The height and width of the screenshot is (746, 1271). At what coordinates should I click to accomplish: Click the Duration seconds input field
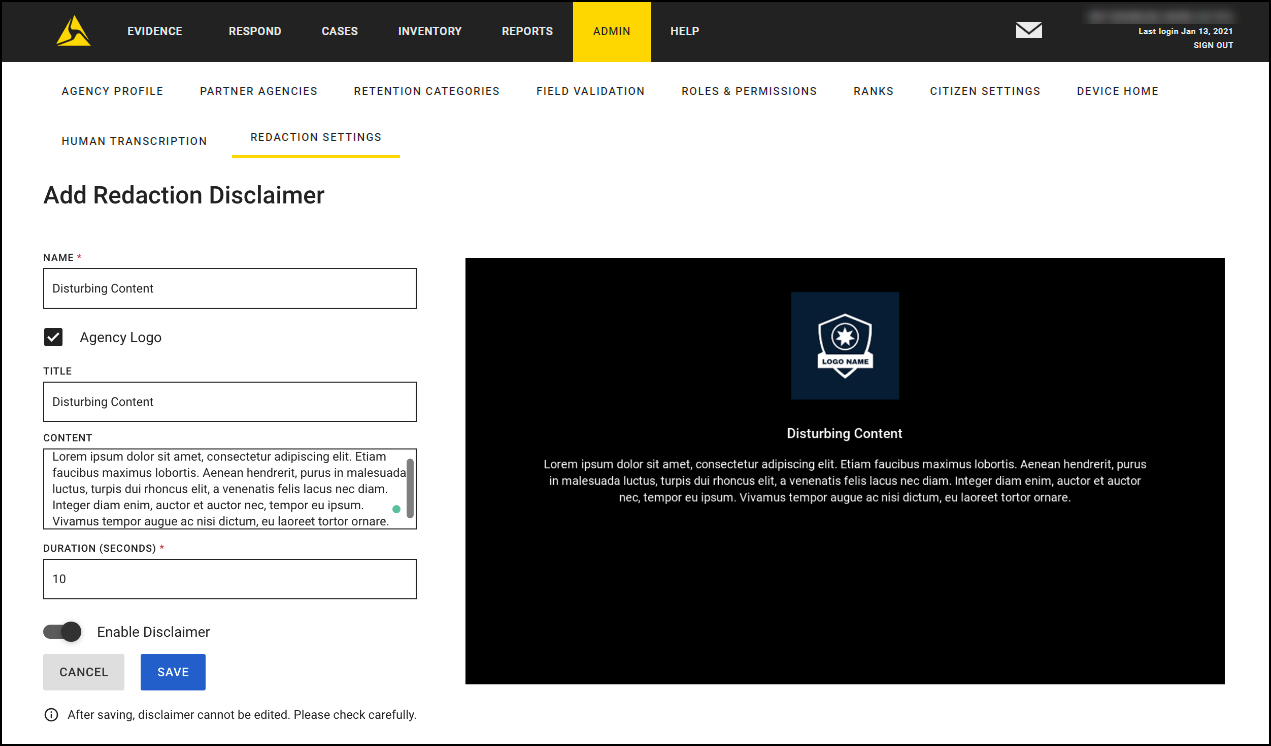click(x=229, y=579)
